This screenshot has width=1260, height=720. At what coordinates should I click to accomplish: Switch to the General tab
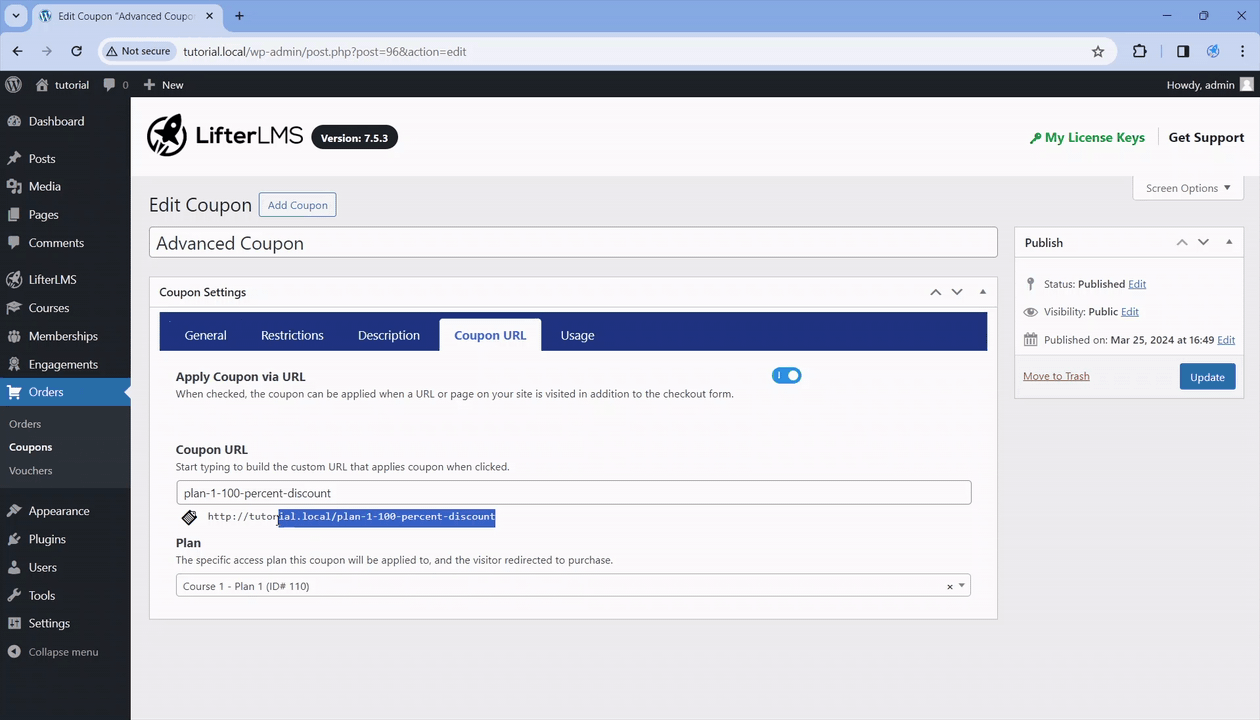click(205, 335)
